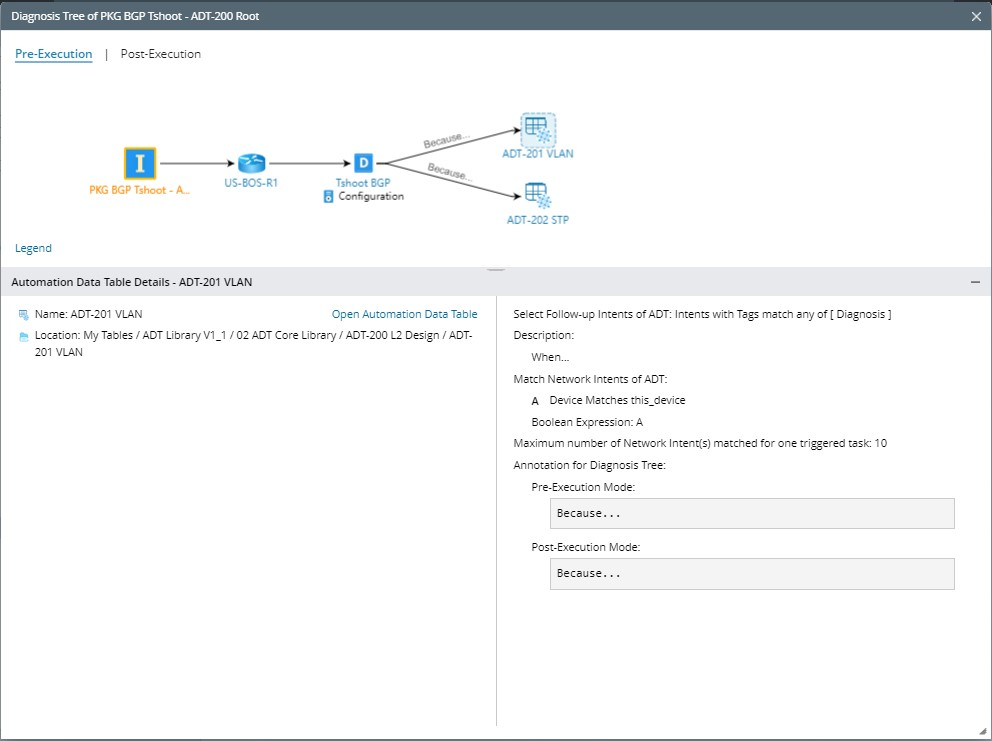Click the Tshoot BGP diagnosis node icon

(363, 162)
